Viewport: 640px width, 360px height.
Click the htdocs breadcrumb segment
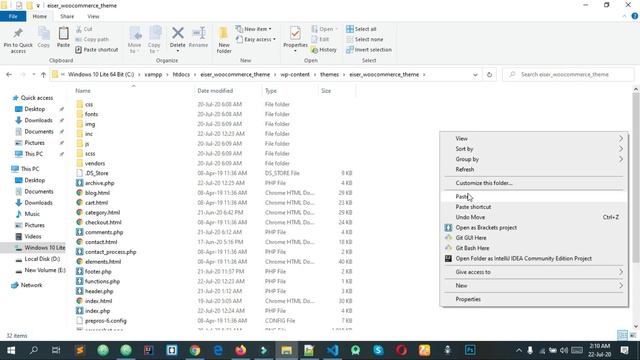click(x=181, y=75)
